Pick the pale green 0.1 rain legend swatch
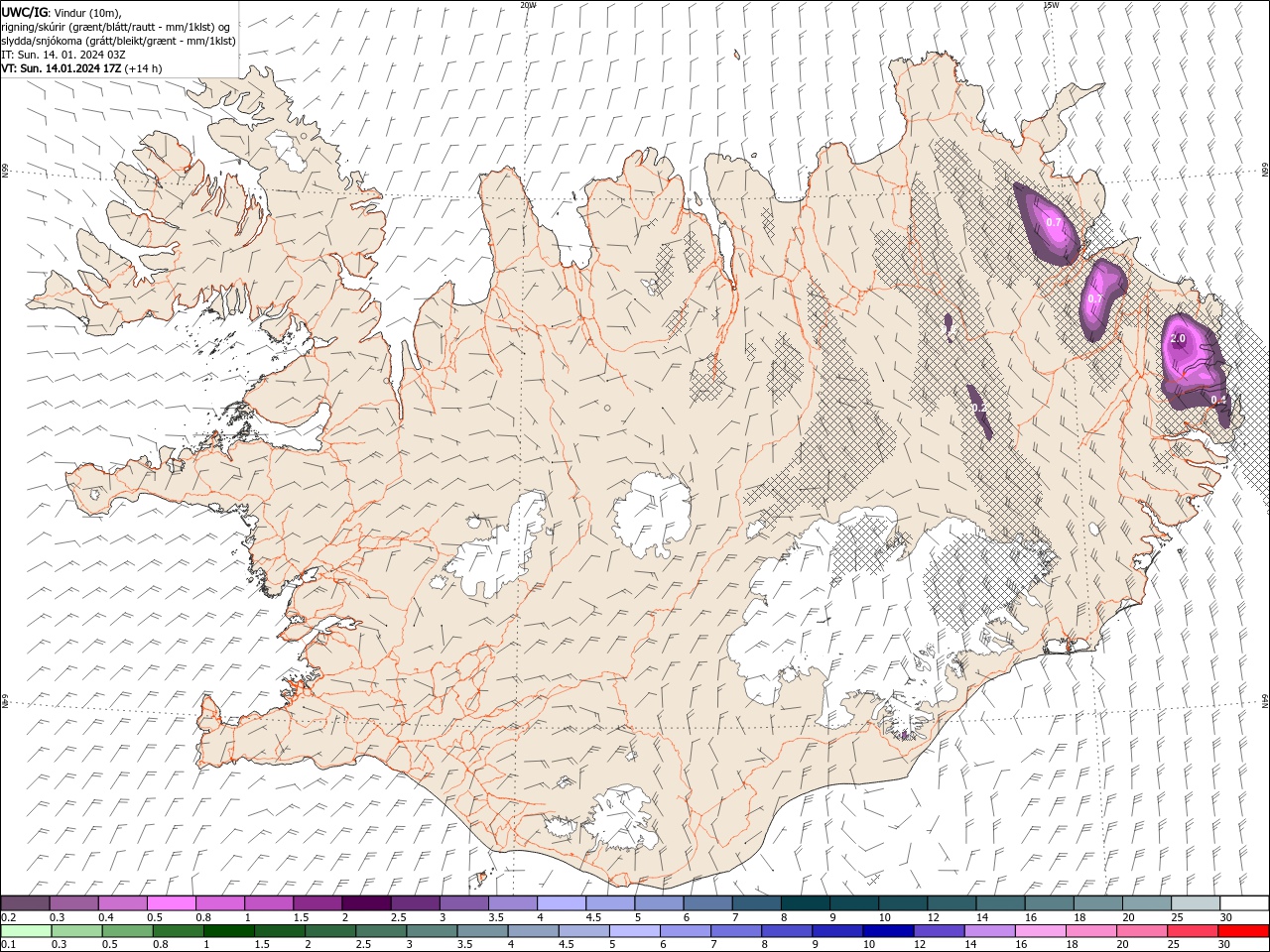The height and width of the screenshot is (952, 1270). (x=26, y=931)
